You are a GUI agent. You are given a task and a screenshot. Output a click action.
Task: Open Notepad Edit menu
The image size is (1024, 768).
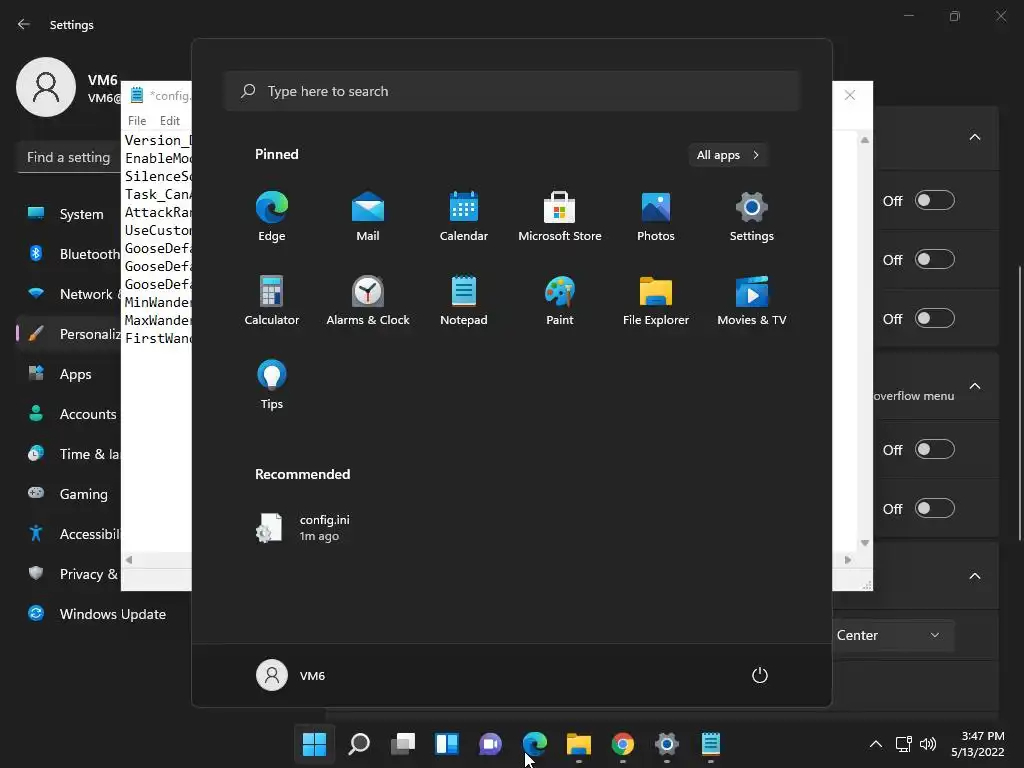click(170, 121)
